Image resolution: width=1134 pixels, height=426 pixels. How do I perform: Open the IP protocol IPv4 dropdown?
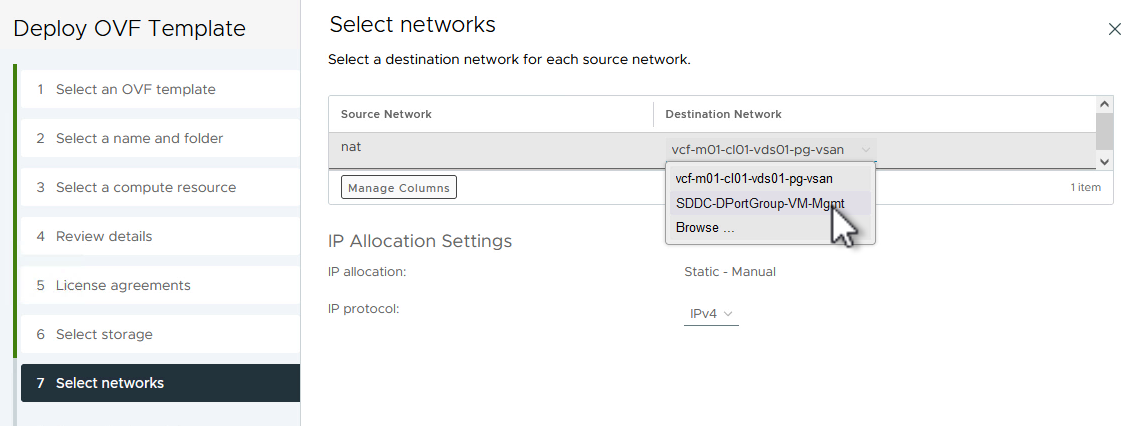pyautogui.click(x=712, y=314)
